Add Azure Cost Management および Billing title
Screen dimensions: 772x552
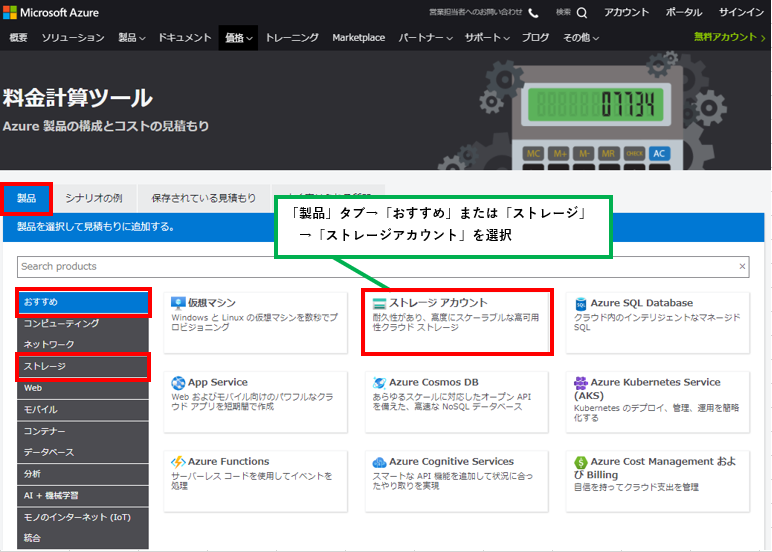click(655, 468)
